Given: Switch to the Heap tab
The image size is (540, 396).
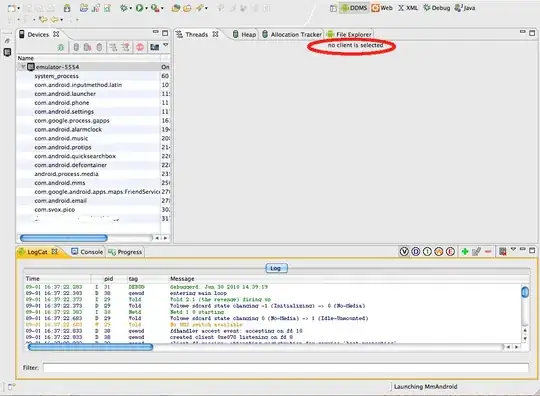Looking at the screenshot, I should point(245,34).
